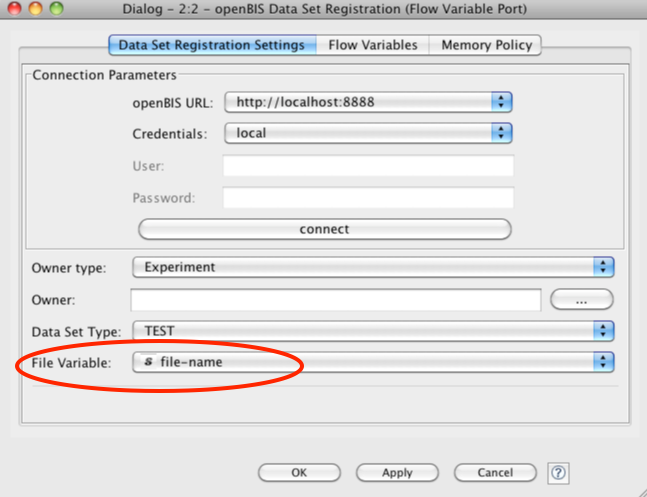Click the connect button
This screenshot has height=497, width=647.
[325, 229]
